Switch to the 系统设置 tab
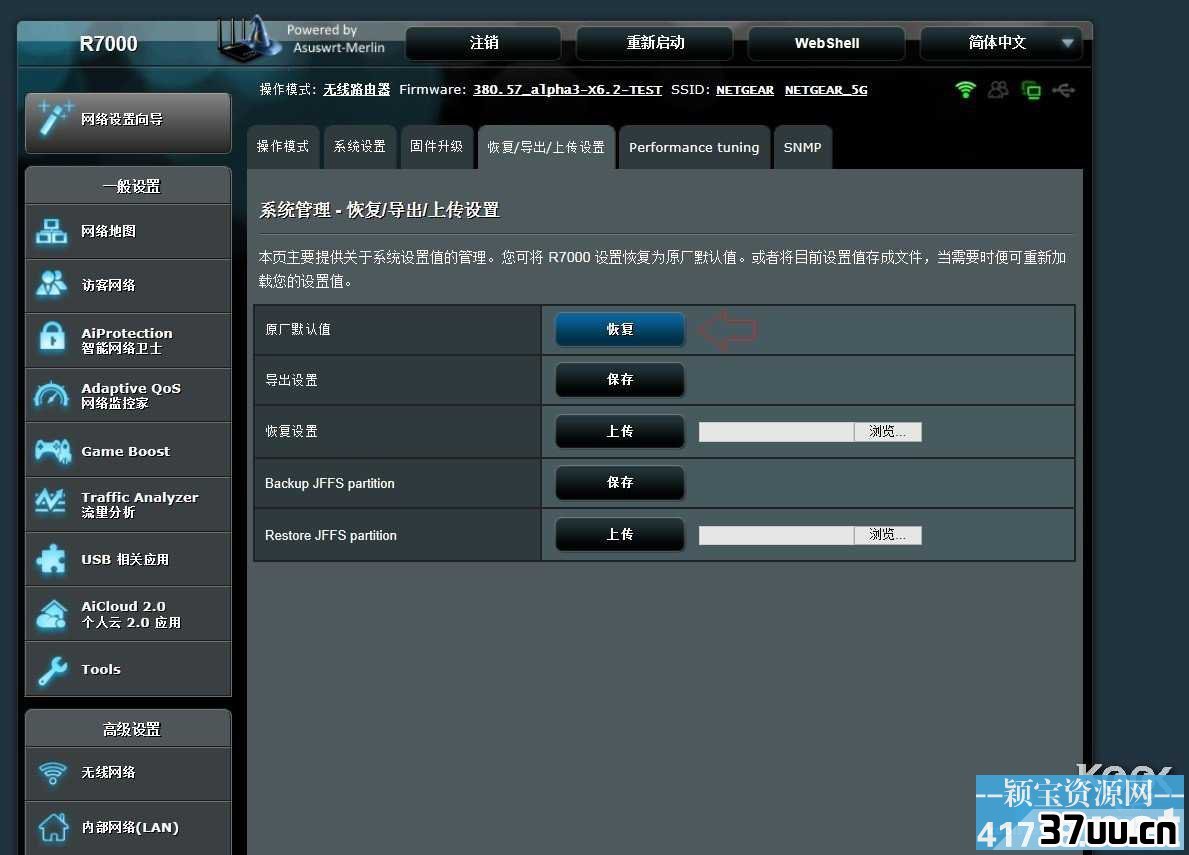Screen dimensions: 1189x855 [360, 146]
